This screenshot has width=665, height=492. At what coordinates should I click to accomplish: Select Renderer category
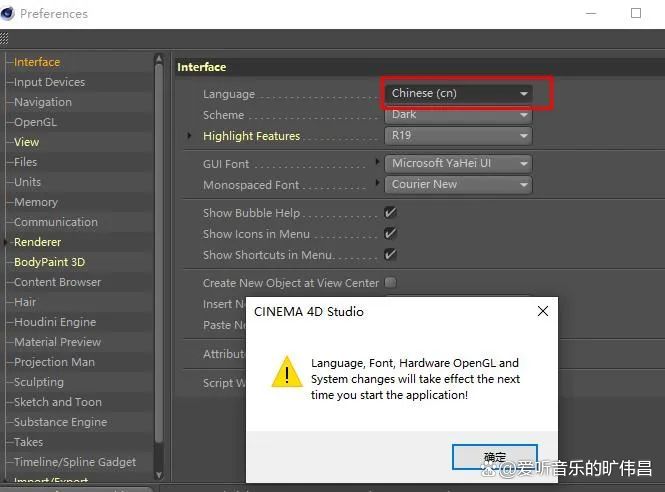(x=37, y=242)
